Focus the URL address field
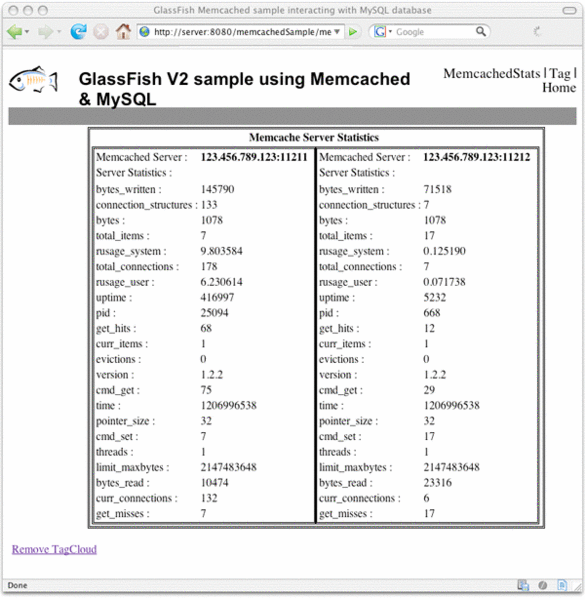 pos(242,32)
